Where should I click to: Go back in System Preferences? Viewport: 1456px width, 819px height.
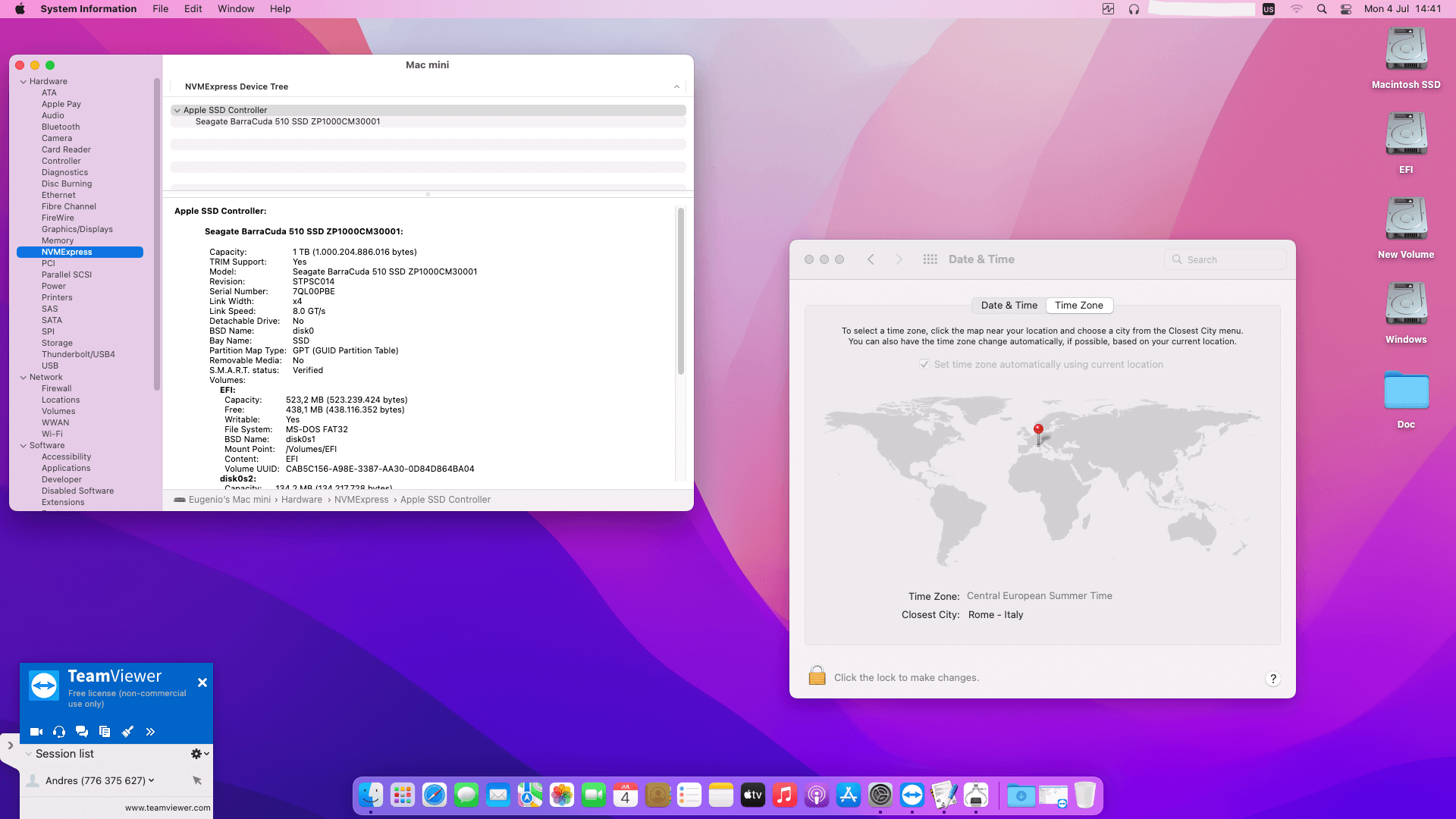tap(871, 259)
